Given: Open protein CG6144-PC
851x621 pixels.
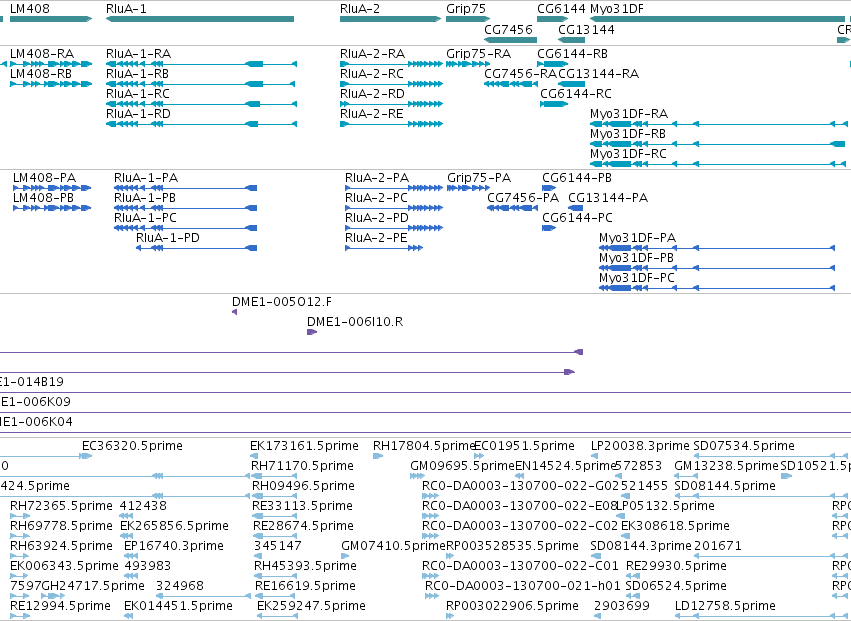Looking at the screenshot, I should (549, 228).
